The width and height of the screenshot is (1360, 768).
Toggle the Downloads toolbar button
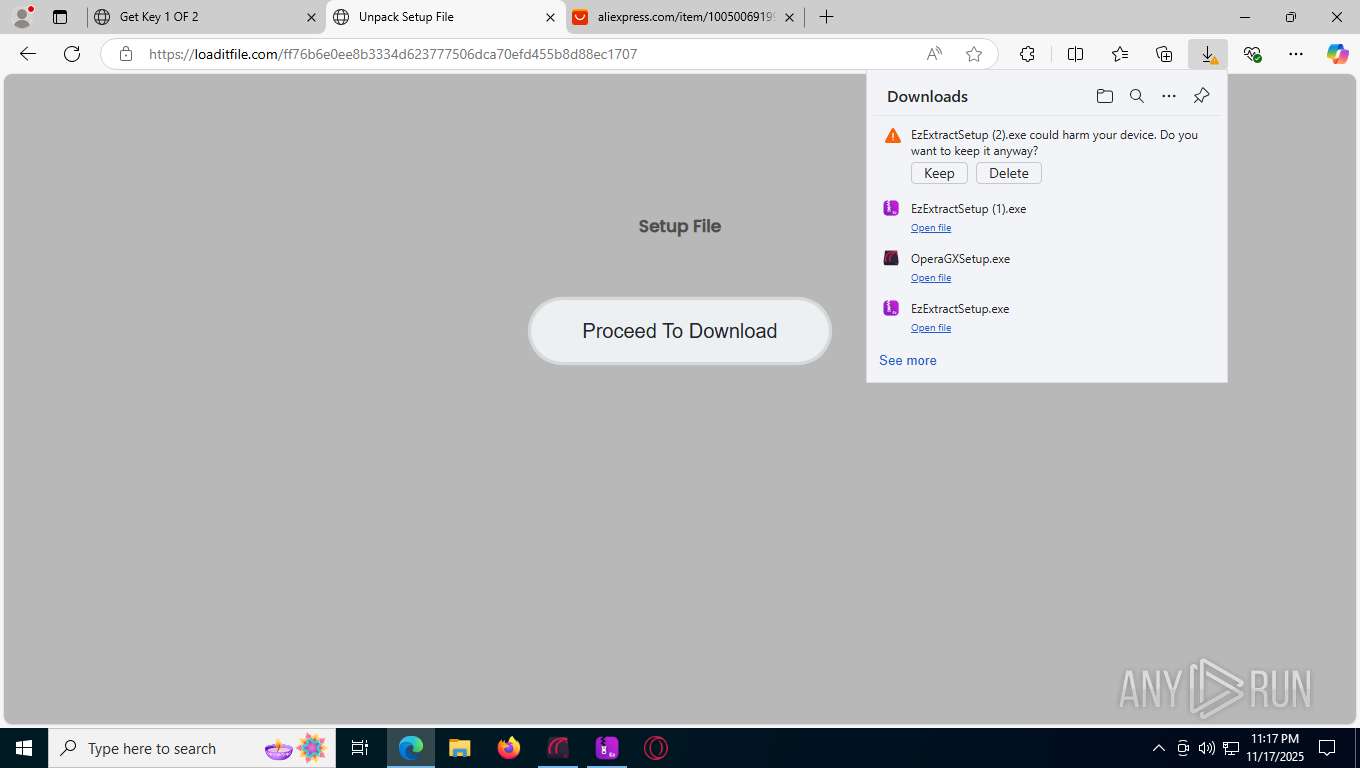[x=1208, y=54]
